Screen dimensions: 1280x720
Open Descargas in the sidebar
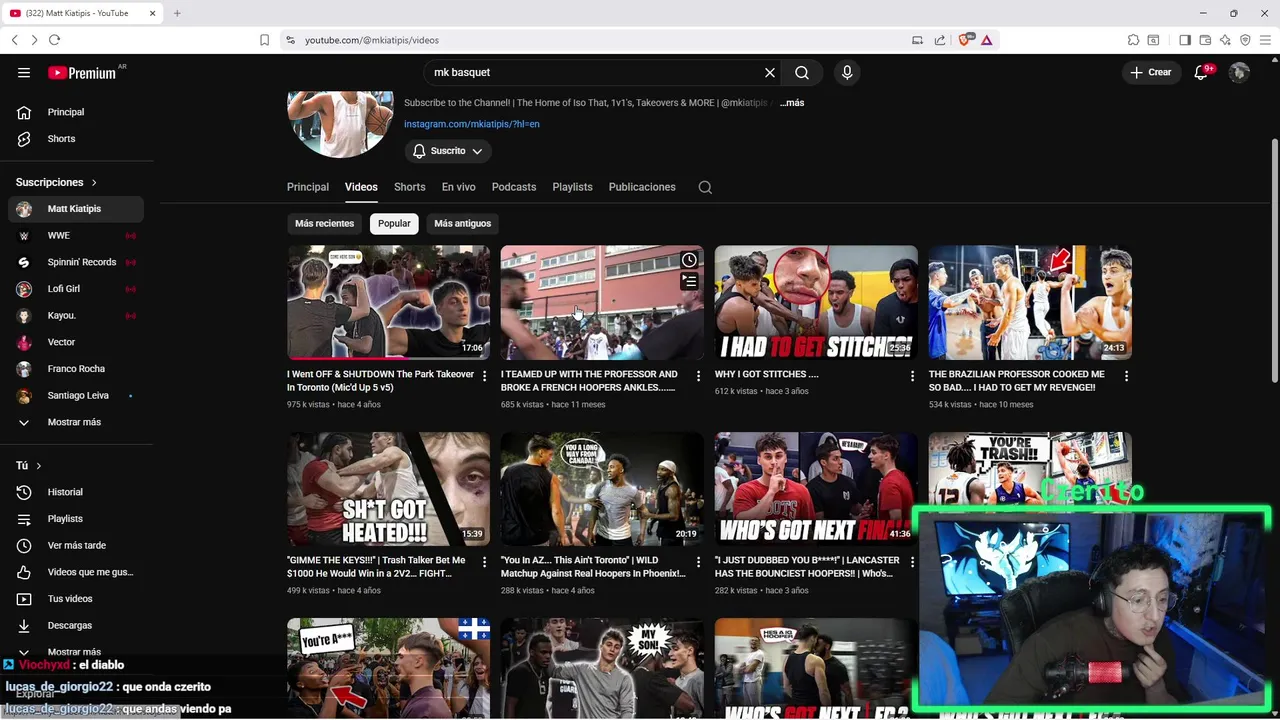76,625
